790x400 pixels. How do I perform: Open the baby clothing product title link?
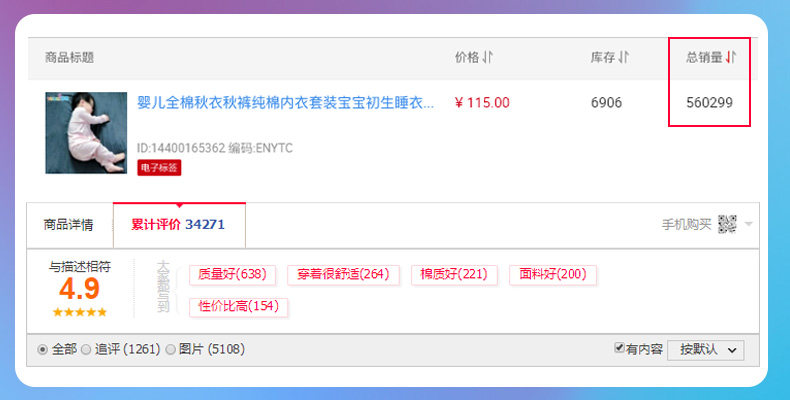coord(285,102)
